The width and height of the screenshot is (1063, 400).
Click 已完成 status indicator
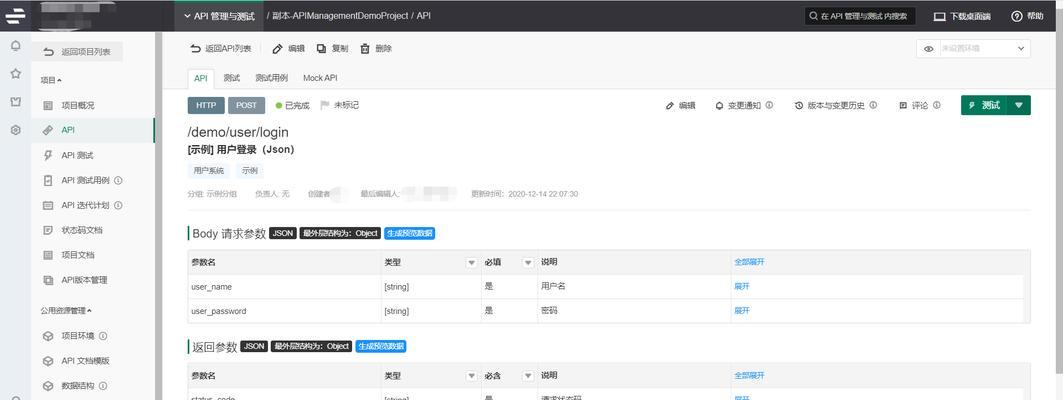click(x=292, y=105)
